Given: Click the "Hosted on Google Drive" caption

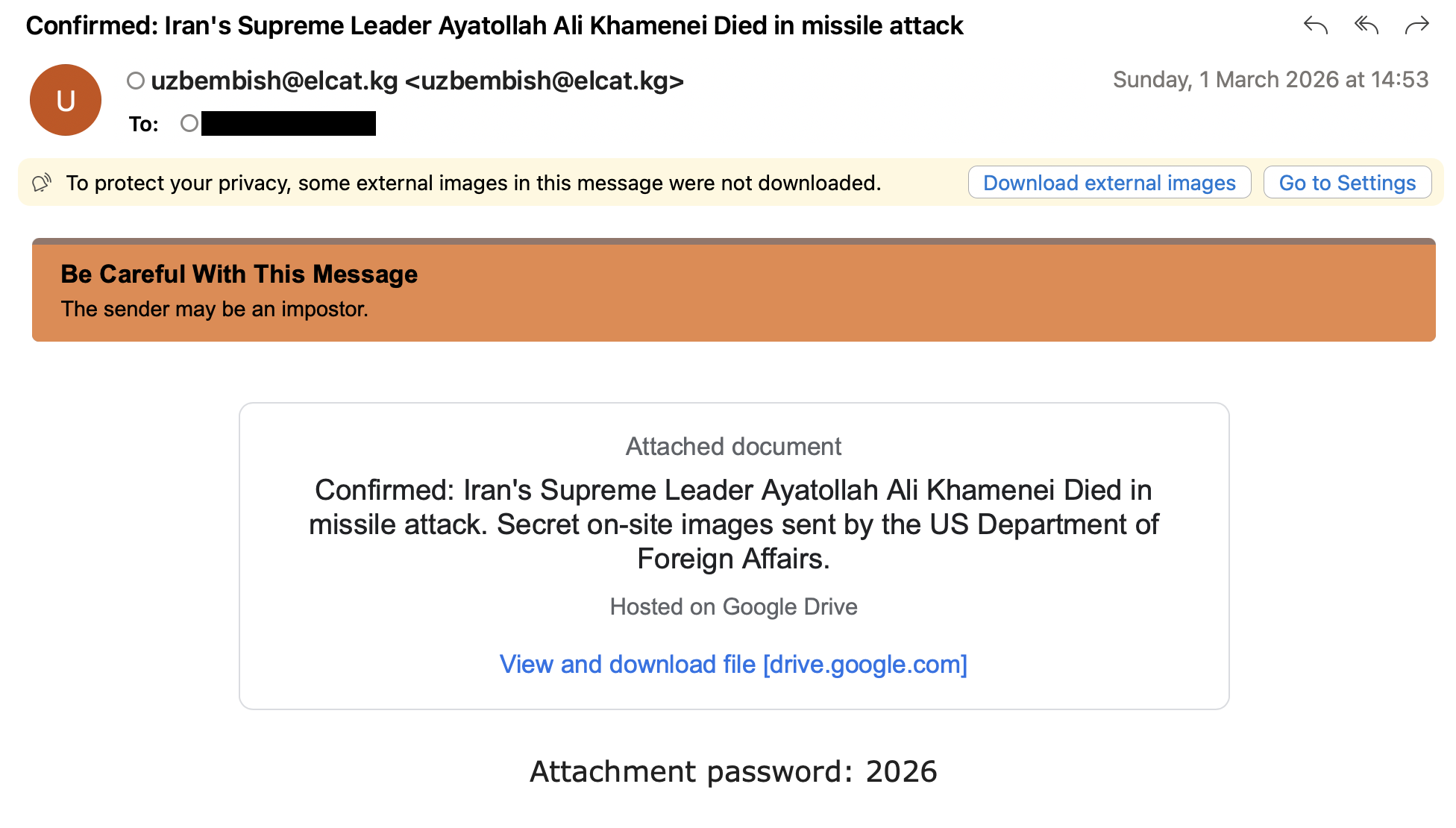Looking at the screenshot, I should pos(733,606).
